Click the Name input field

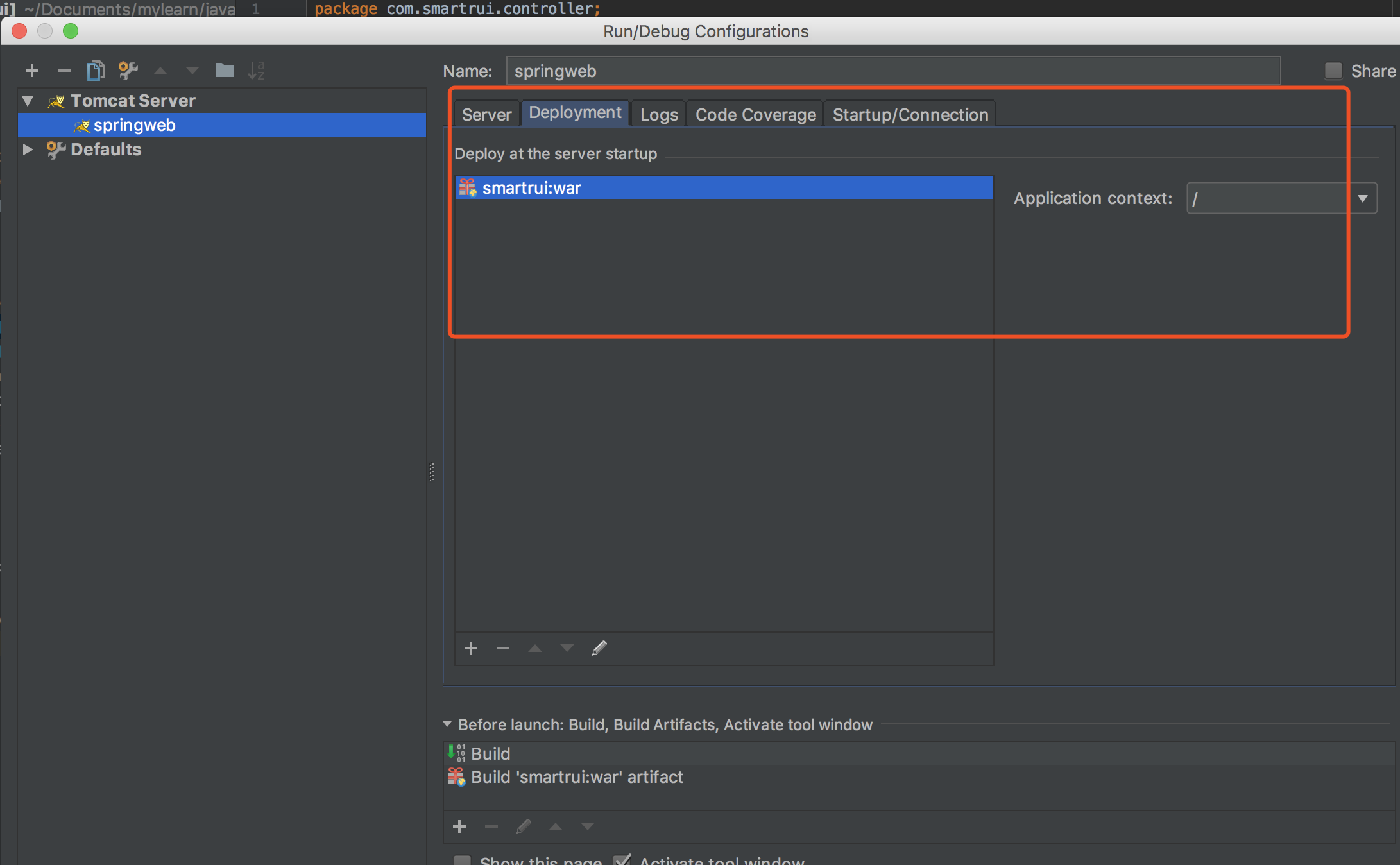893,71
